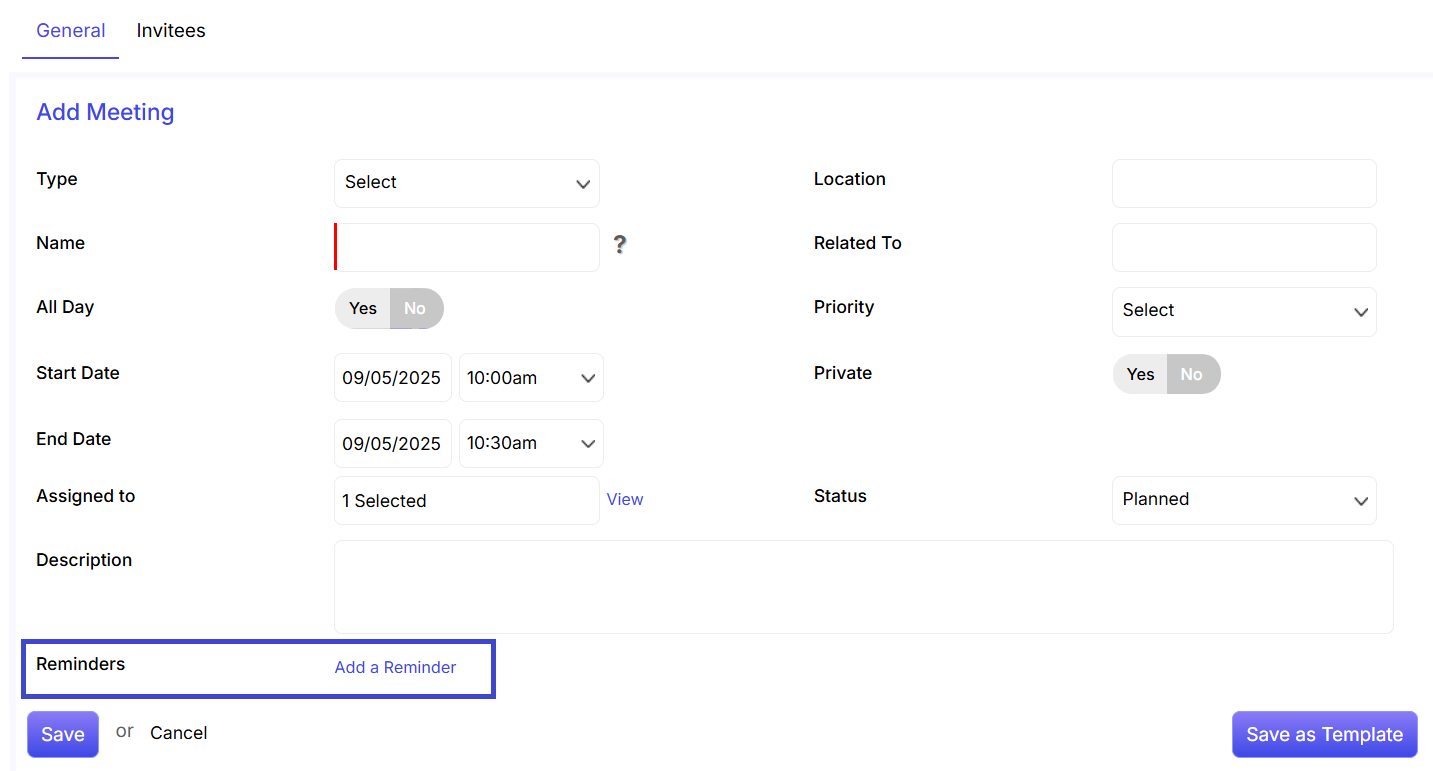Click the Location label
The height and width of the screenshot is (771, 1433).
850,179
